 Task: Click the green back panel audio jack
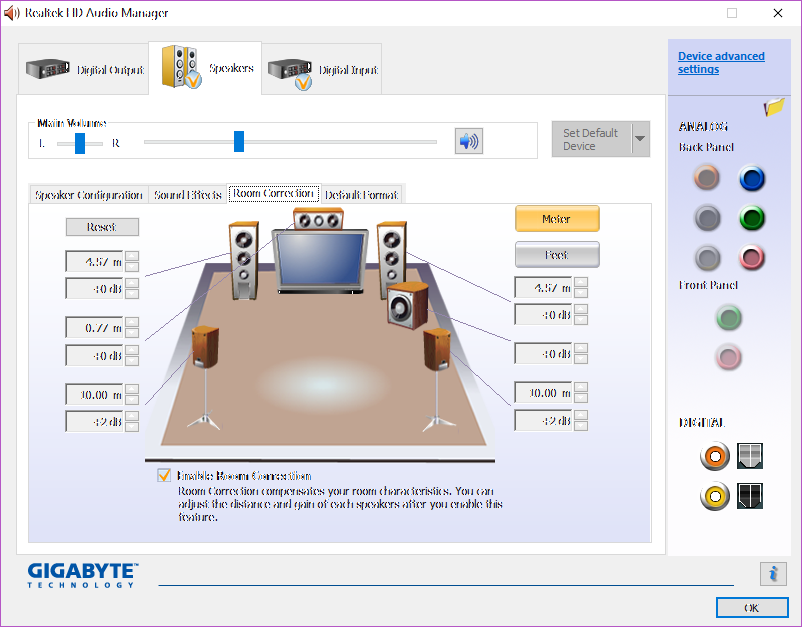pos(751,217)
